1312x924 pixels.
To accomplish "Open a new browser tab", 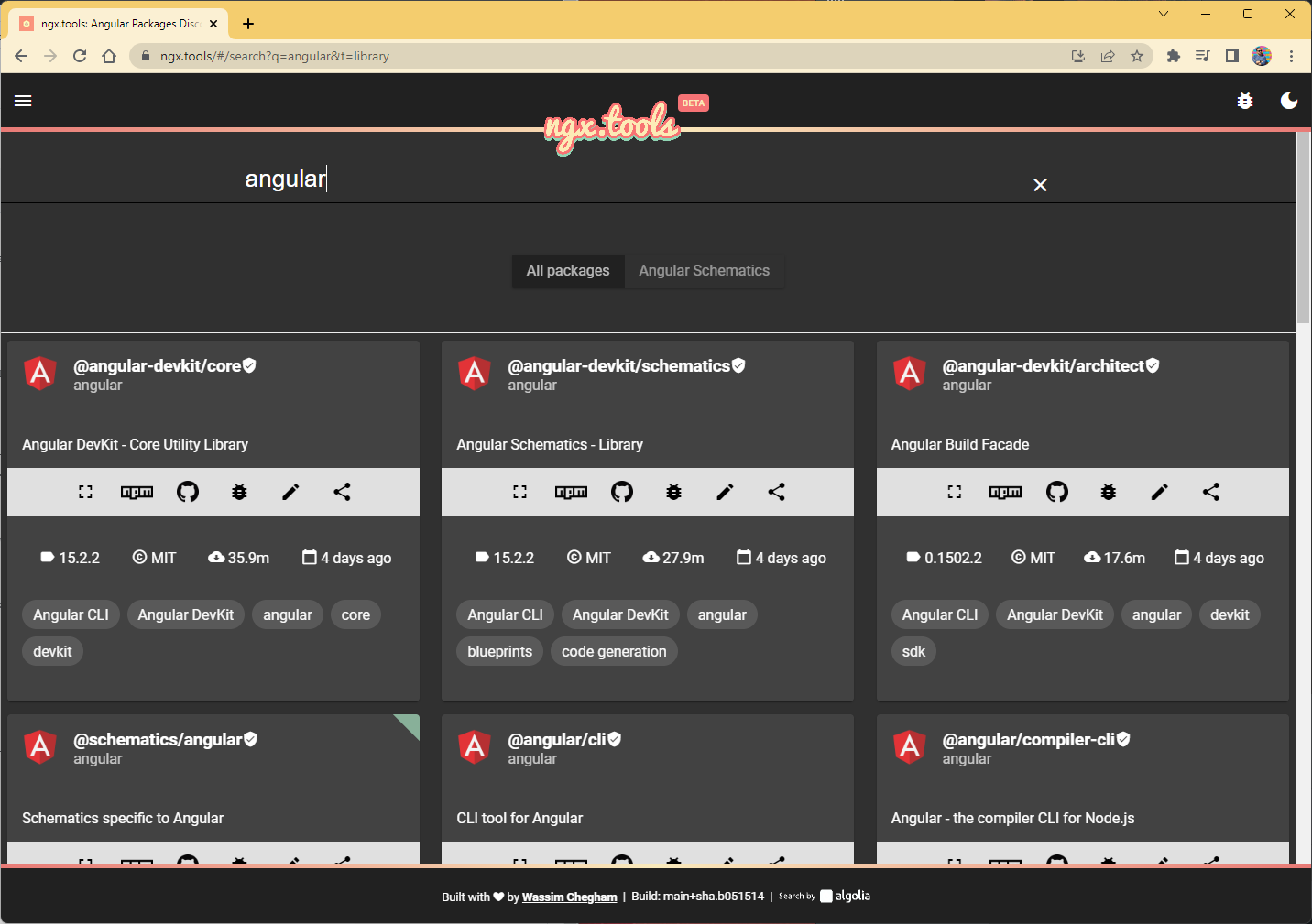I will (248, 24).
